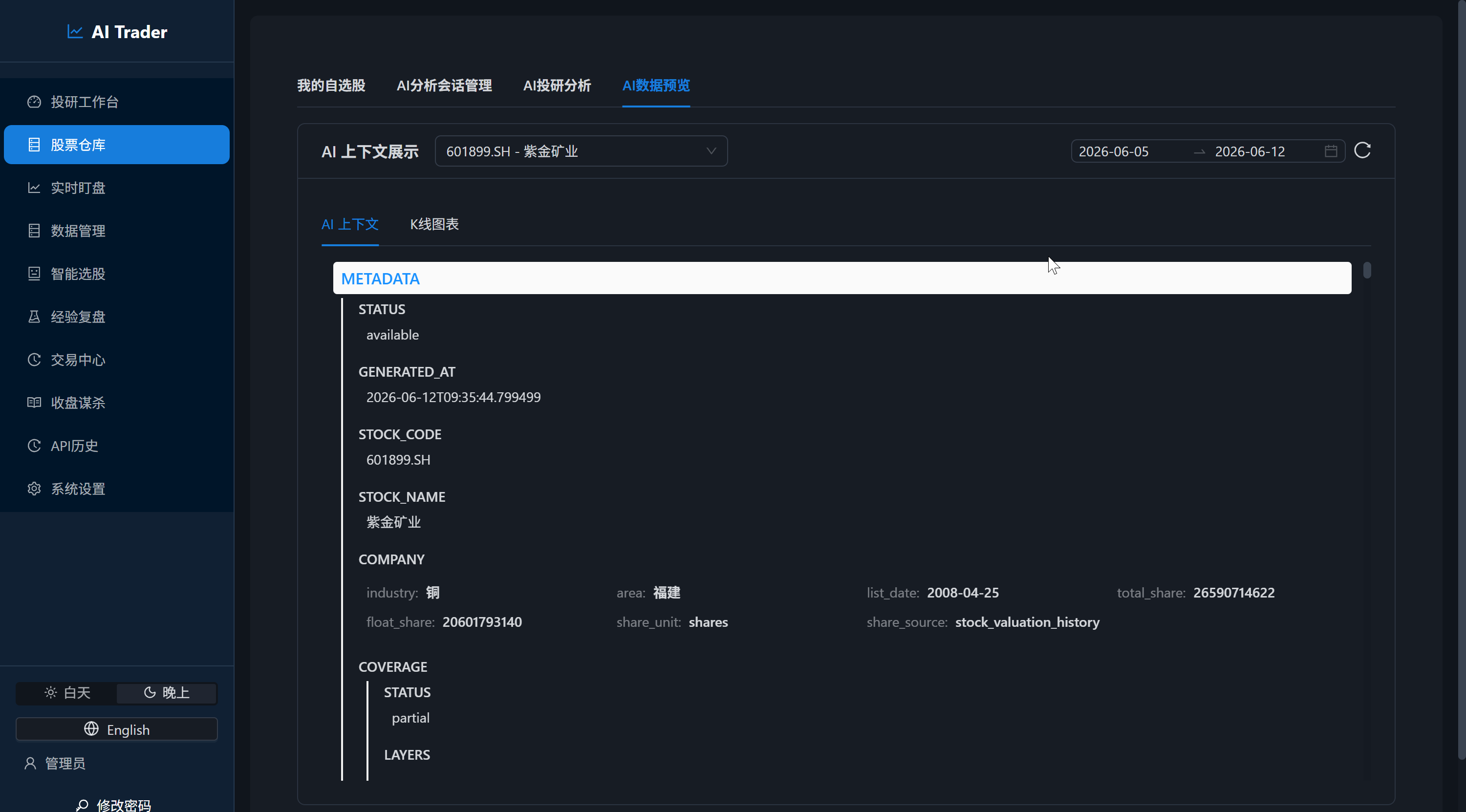Open 收盘谋杀 menu item
Screen dimensions: 1466x812
click(117, 402)
